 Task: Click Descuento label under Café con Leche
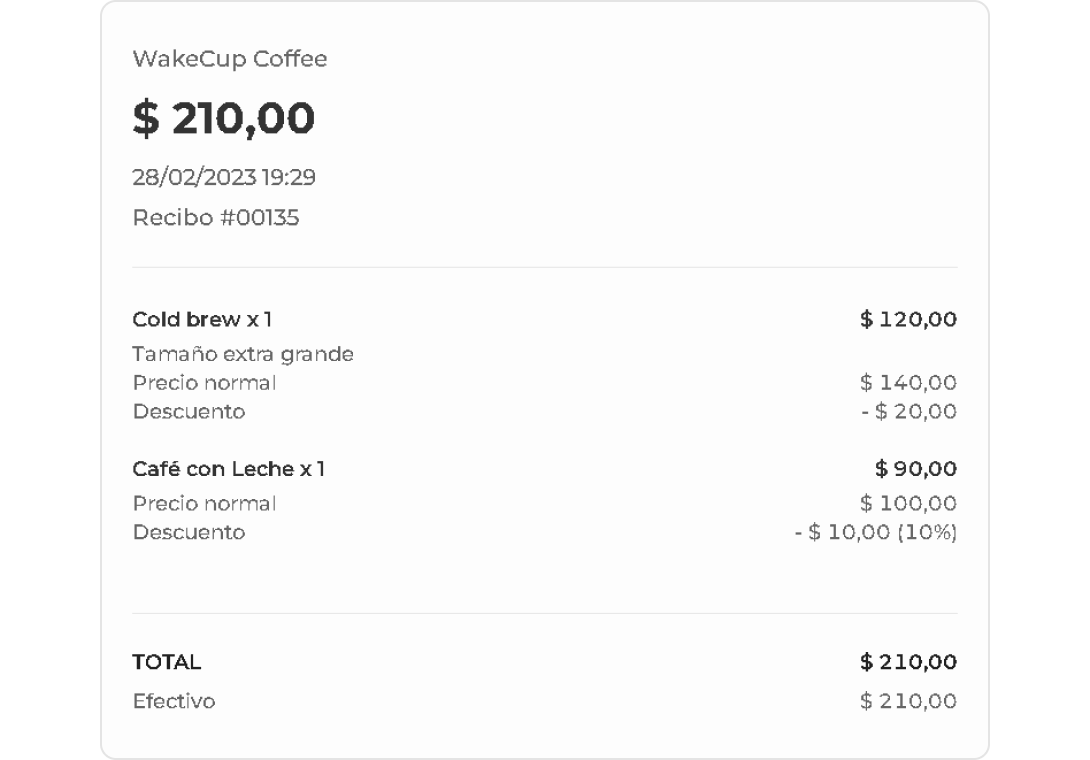point(189,533)
